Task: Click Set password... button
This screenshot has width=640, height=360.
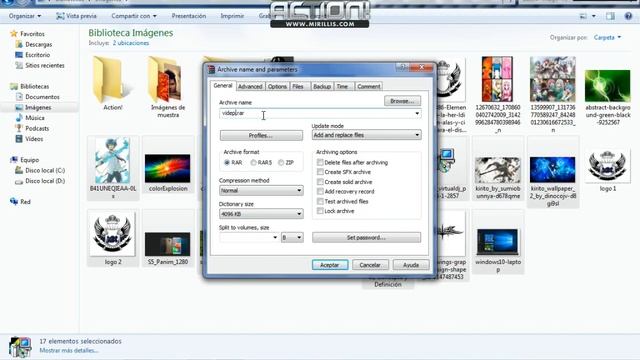Action: [367, 238]
